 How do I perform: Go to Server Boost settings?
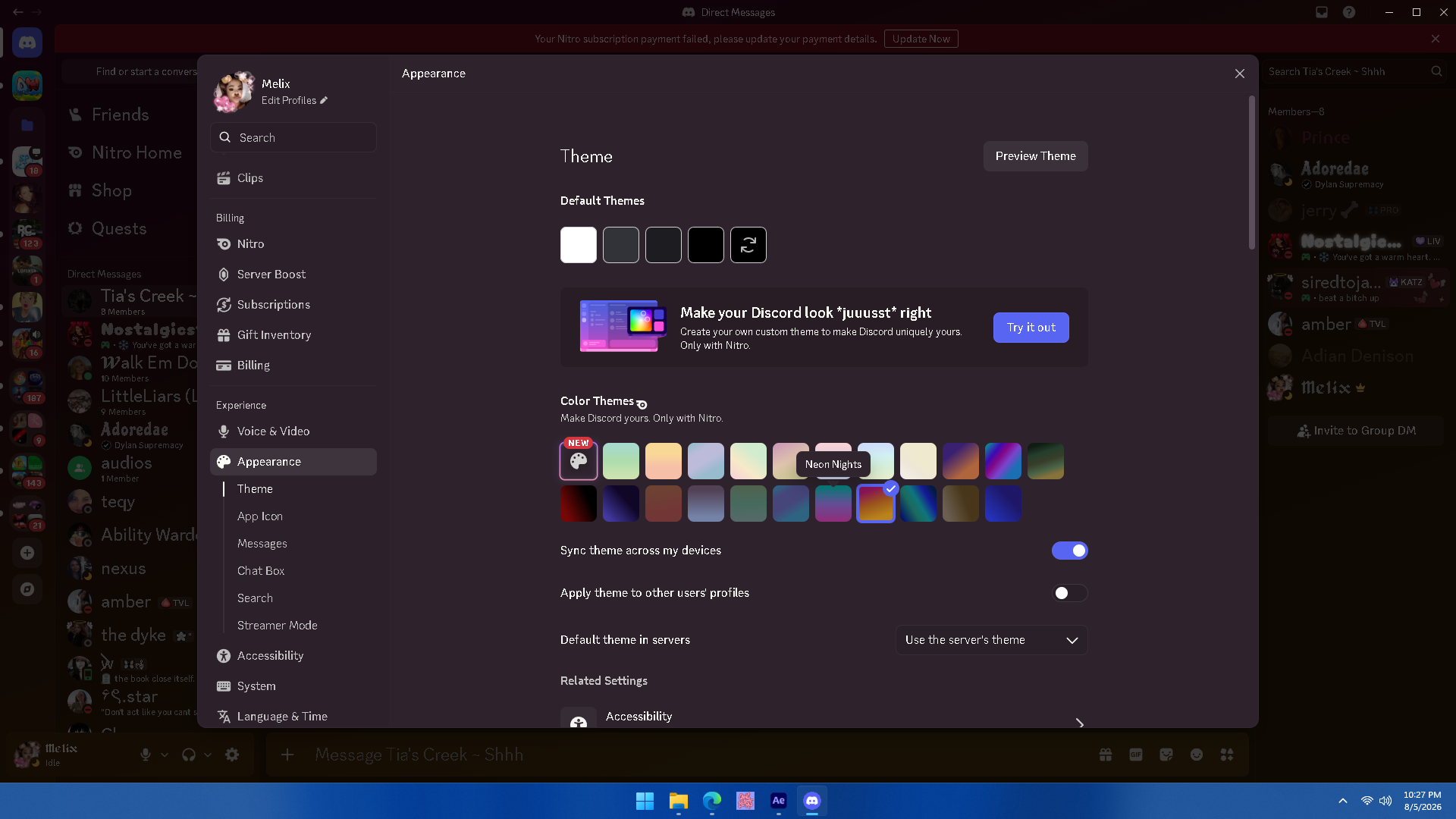pyautogui.click(x=293, y=275)
